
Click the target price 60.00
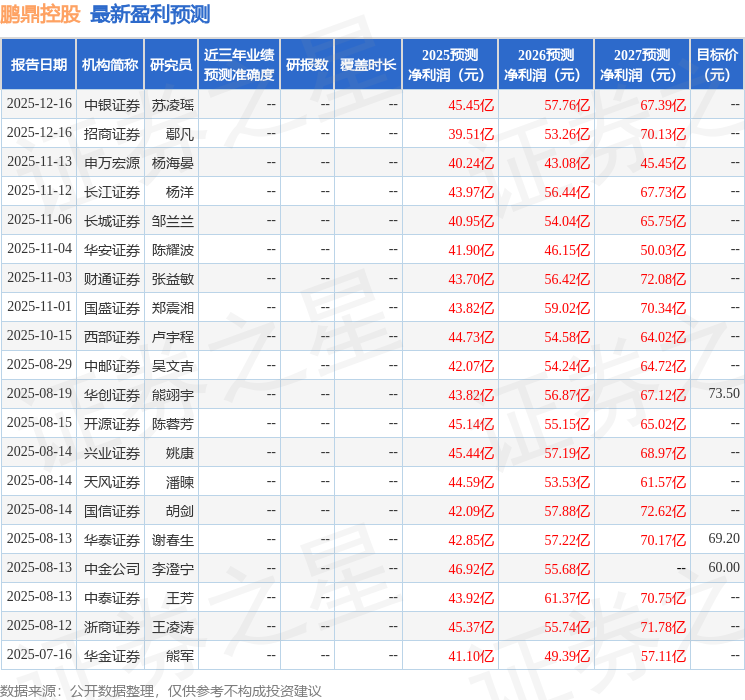pyautogui.click(x=724, y=567)
